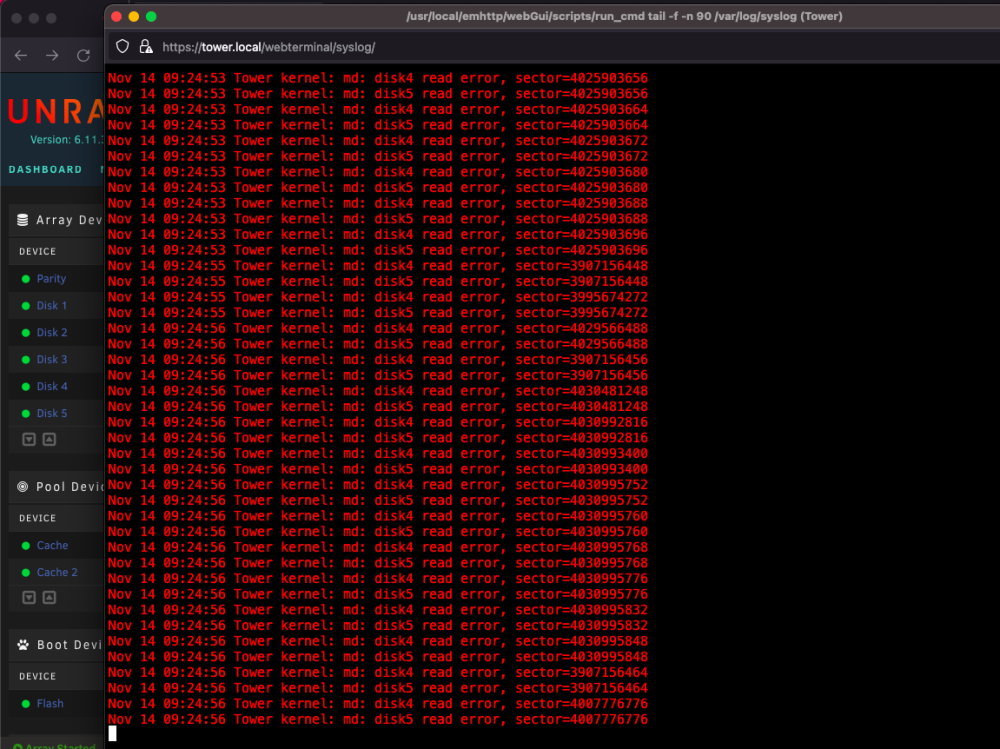This screenshot has width=1000, height=749.
Task: Click the green status dot for Parity
Action: tap(26, 279)
